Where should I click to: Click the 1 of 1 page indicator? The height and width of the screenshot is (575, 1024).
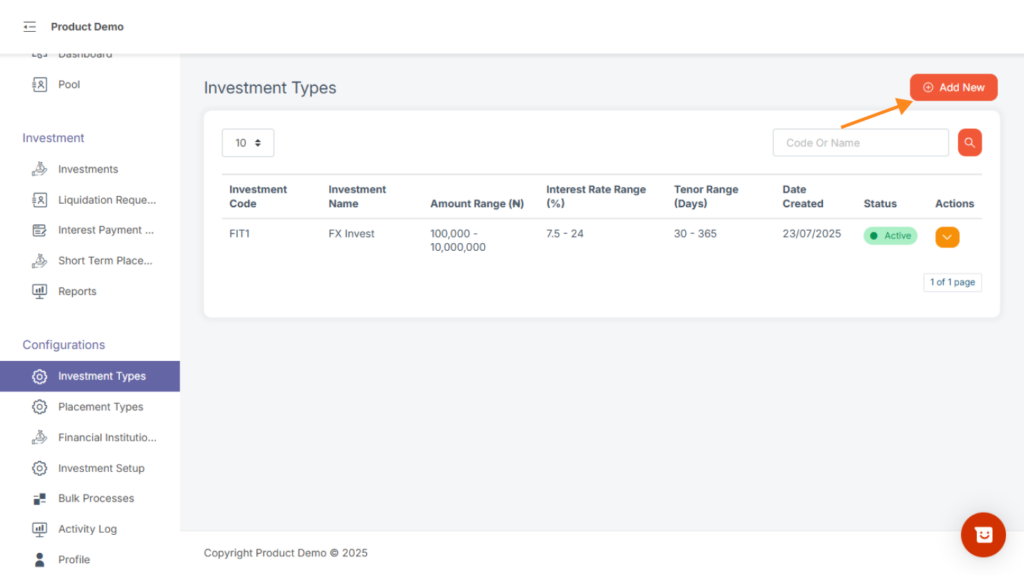952,283
